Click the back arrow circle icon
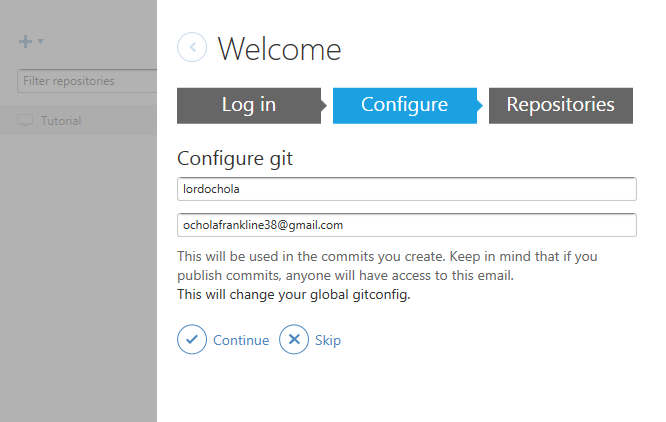 [192, 47]
